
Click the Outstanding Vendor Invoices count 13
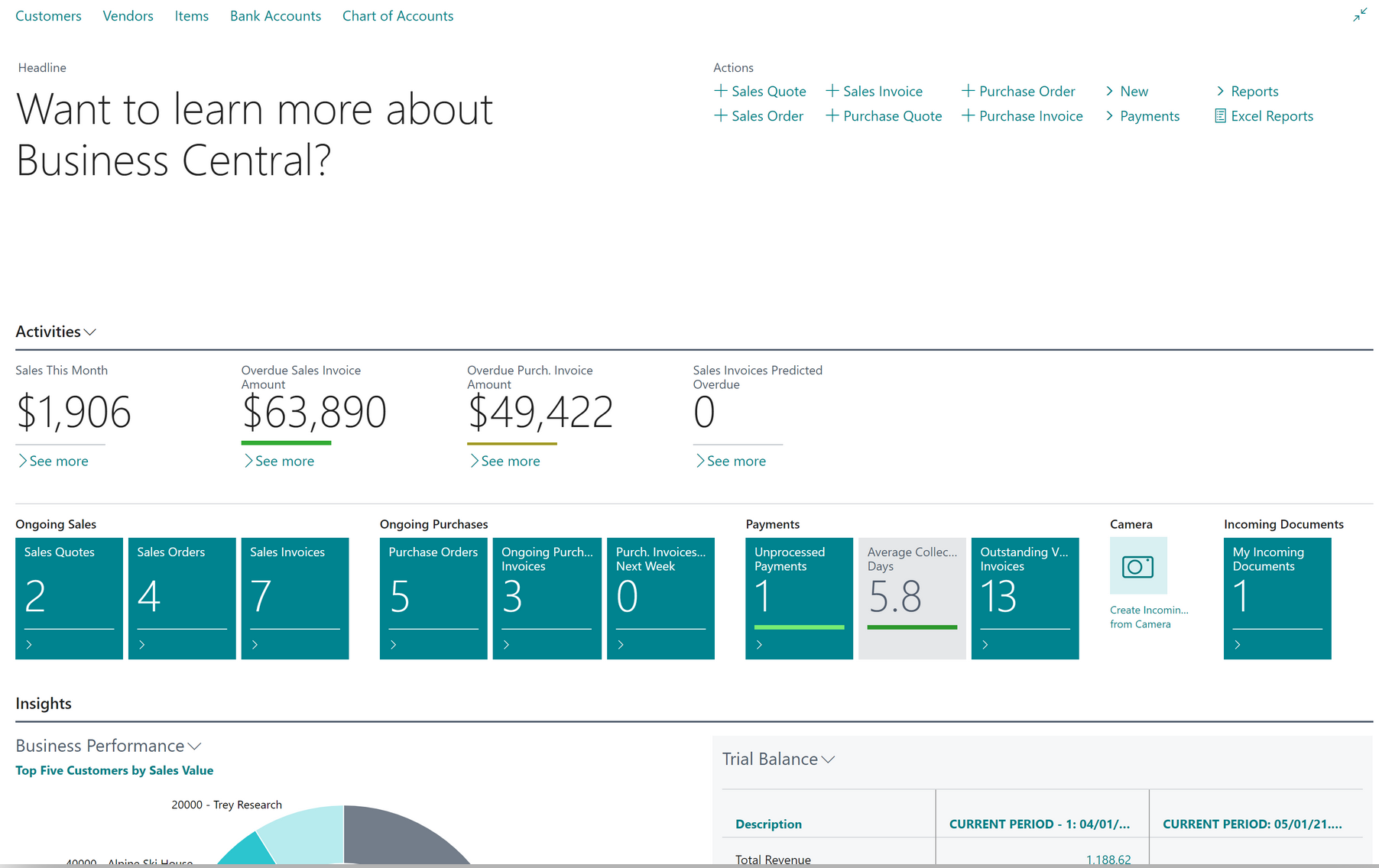click(998, 597)
